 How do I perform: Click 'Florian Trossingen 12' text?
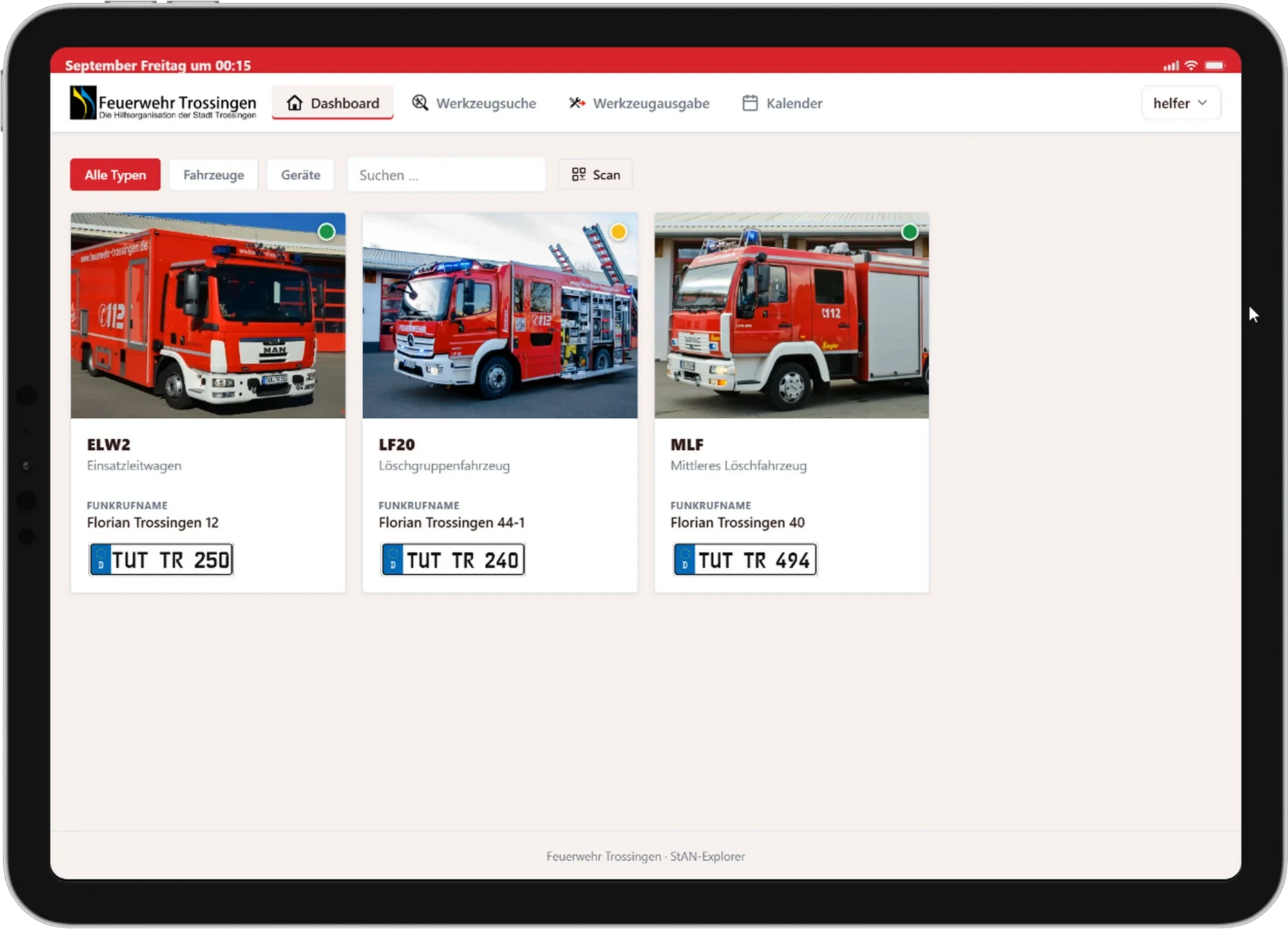point(153,523)
